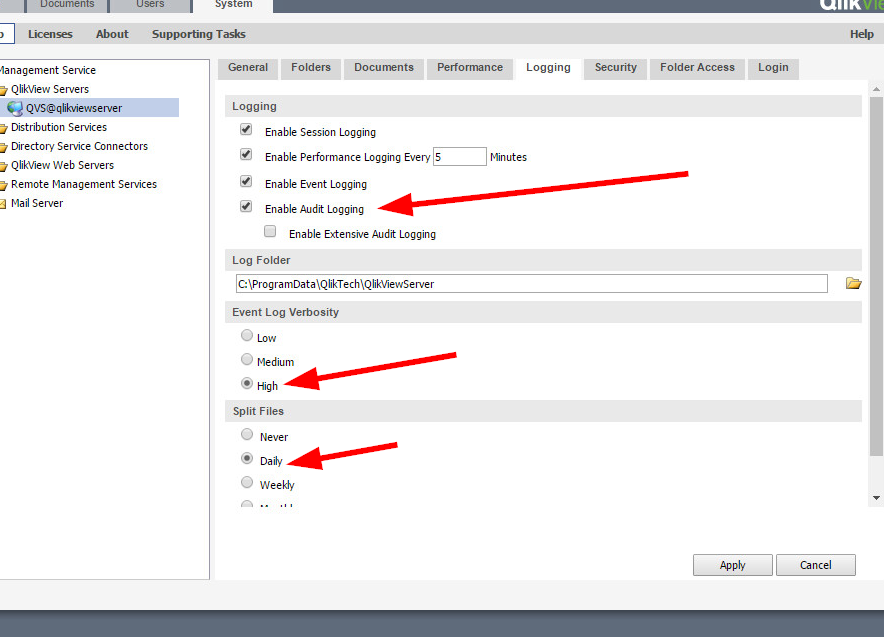Select Mail Server in tree
Screen dimensions: 884x637
[37, 204]
